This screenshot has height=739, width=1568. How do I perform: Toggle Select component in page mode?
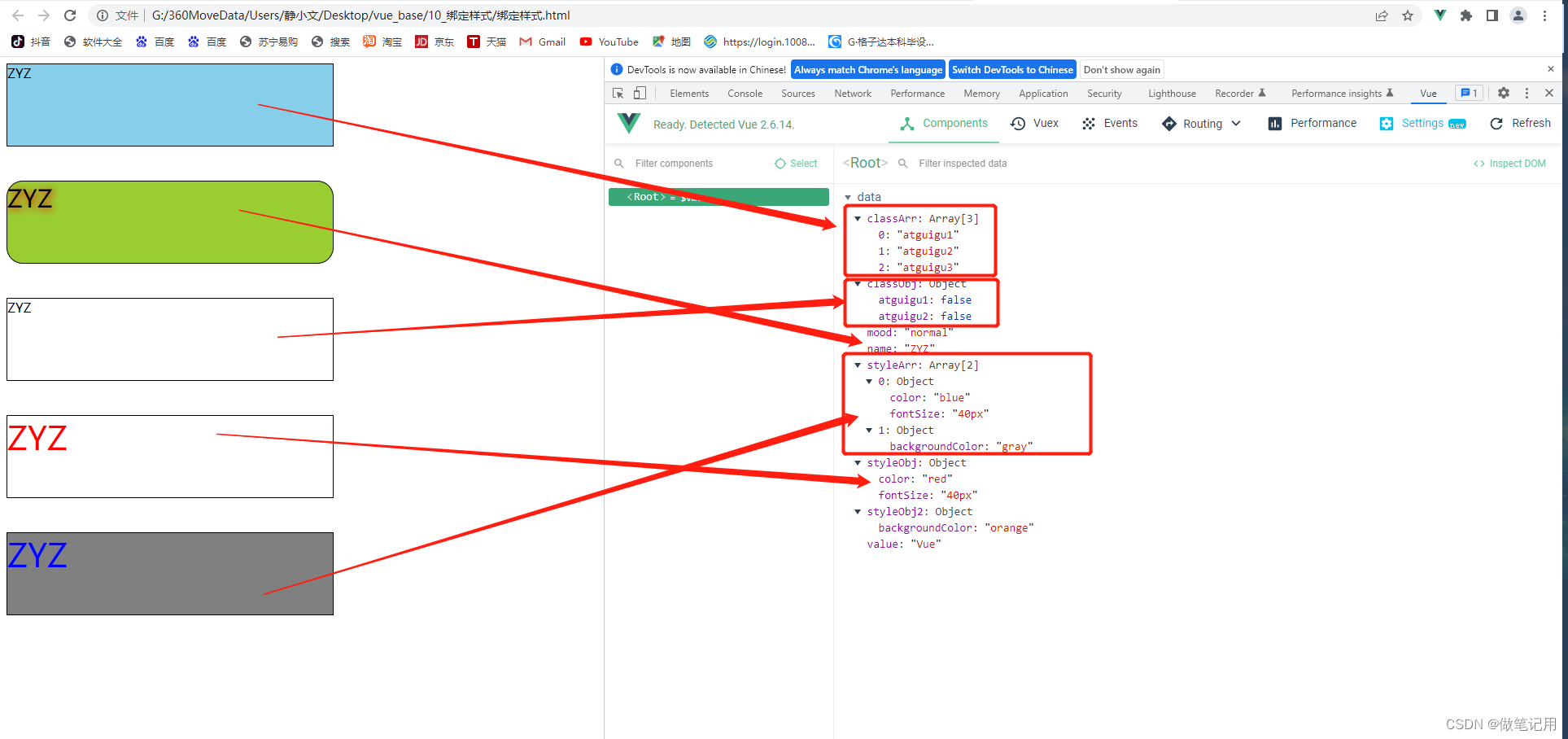click(796, 164)
